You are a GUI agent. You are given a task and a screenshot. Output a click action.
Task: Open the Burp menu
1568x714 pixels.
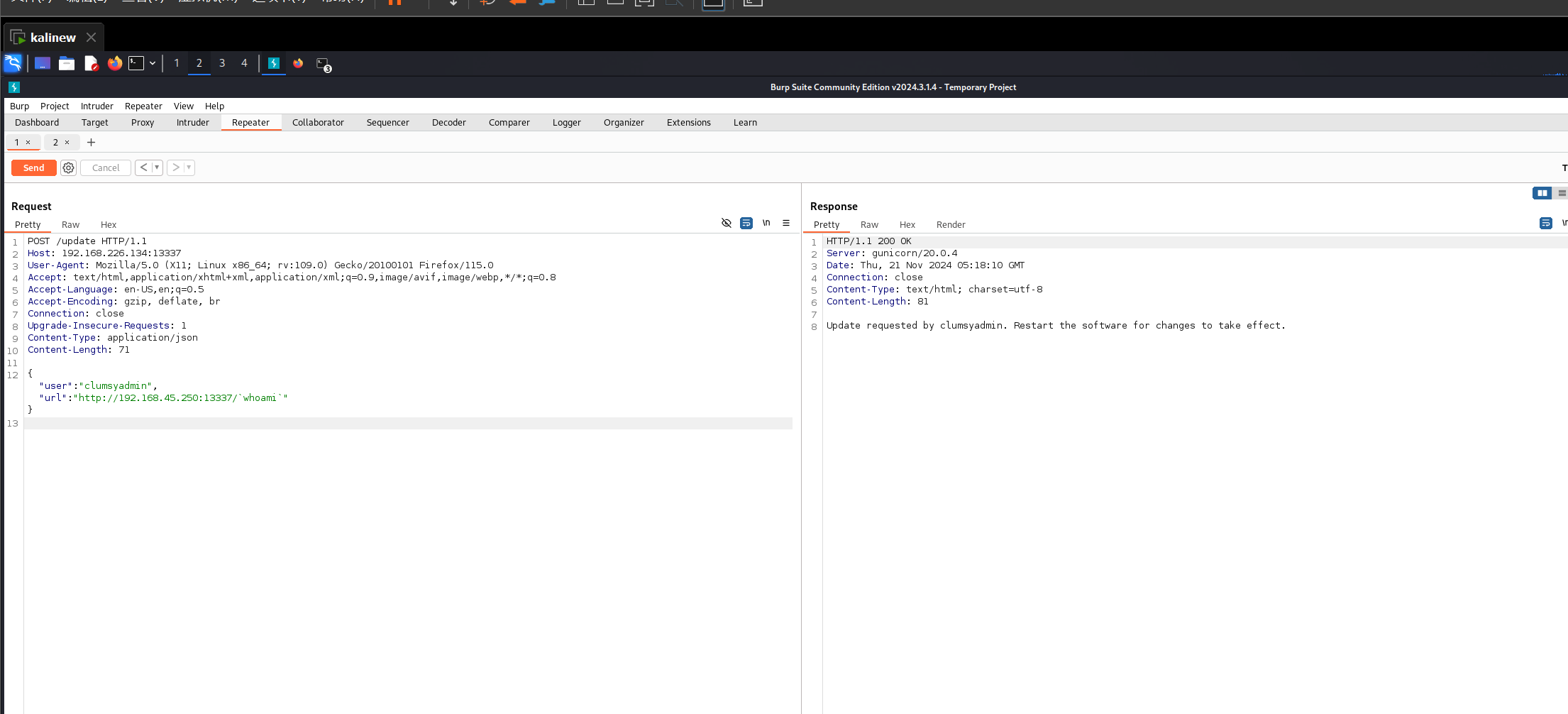[x=19, y=106]
